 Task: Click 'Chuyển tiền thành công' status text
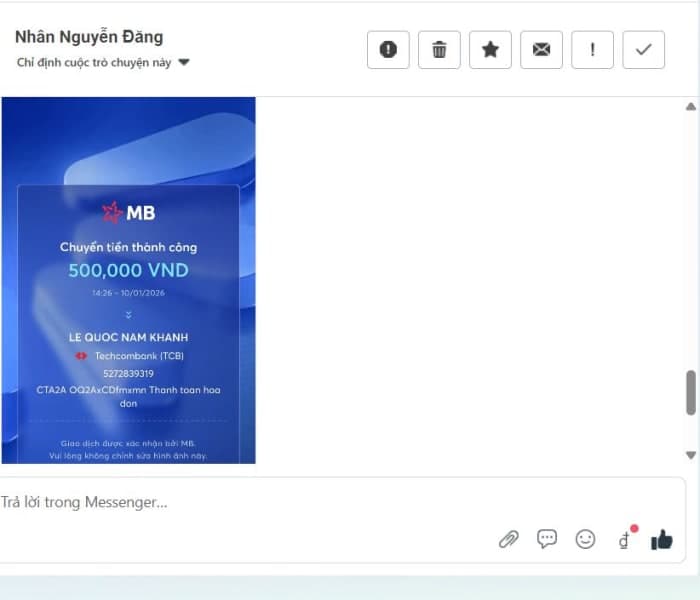[129, 247]
